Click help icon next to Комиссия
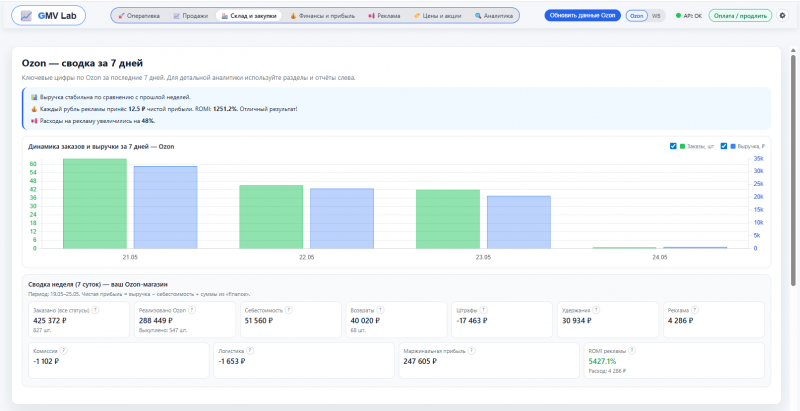Screen dimensions: 800x411 tap(63, 351)
